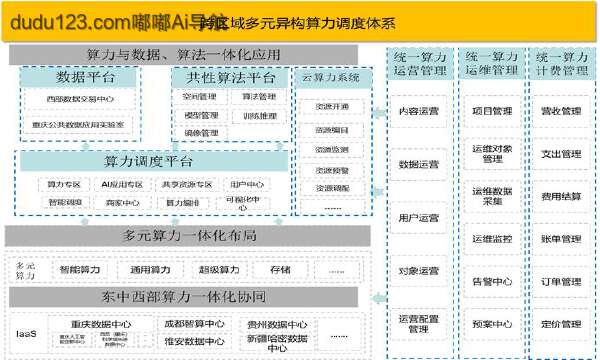This screenshot has height=360, width=600.
Task: Click the 共性算法平台 header
Action: coord(230,78)
